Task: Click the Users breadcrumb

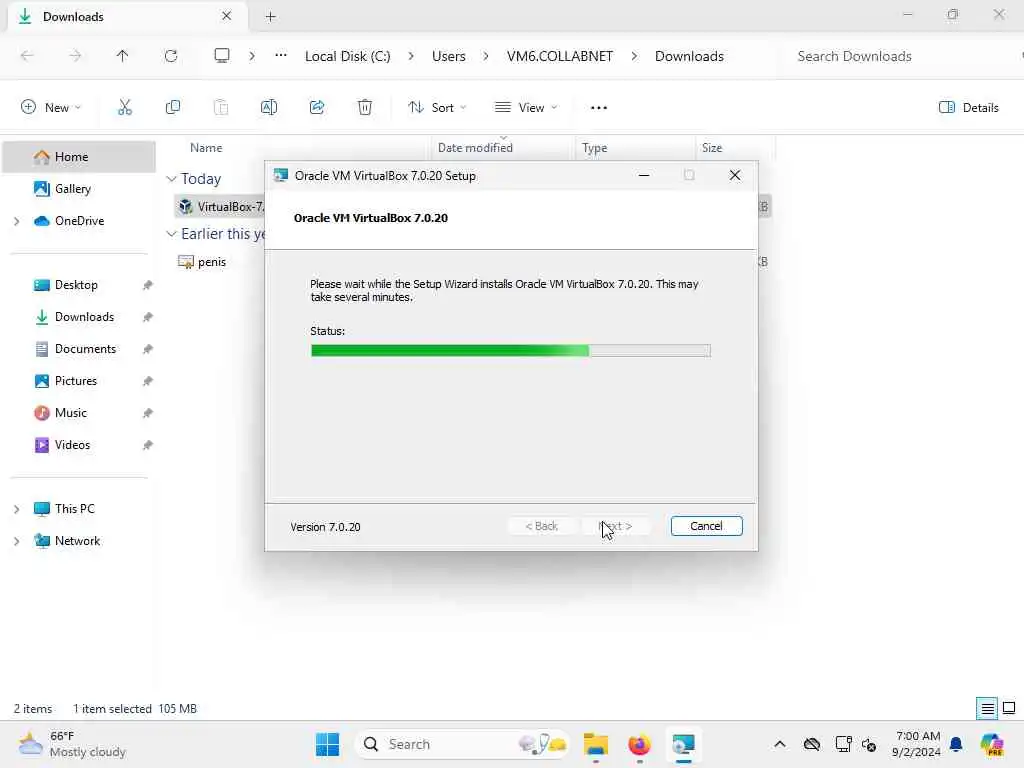Action: (x=449, y=56)
